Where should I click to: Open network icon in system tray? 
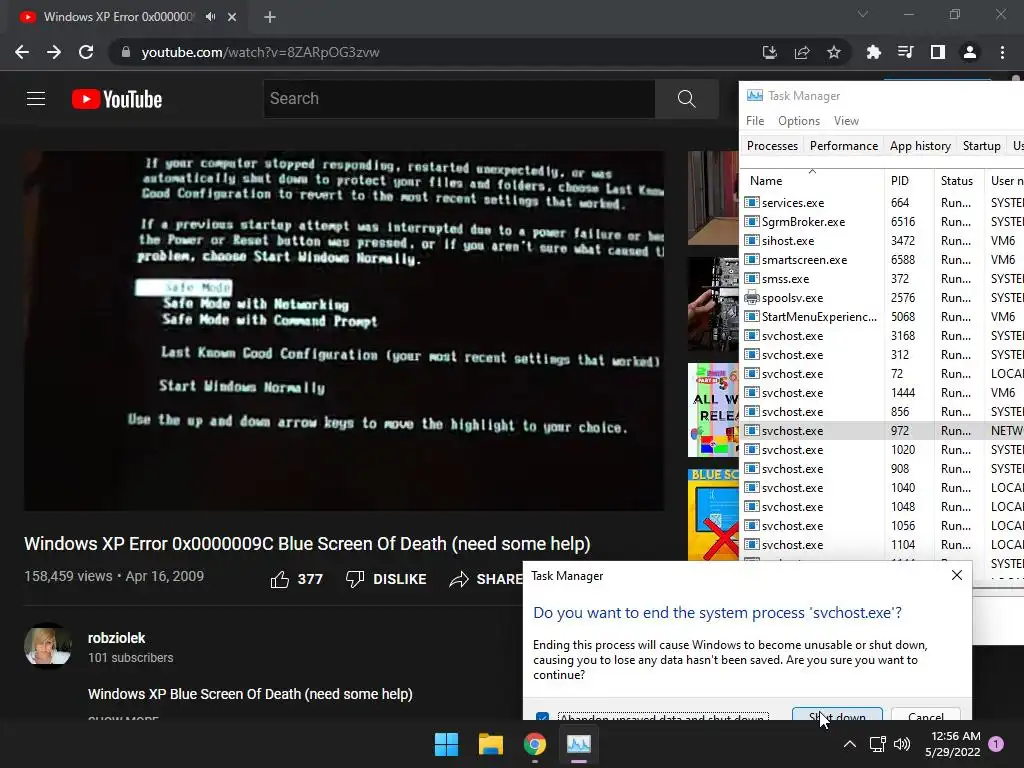pos(877,744)
